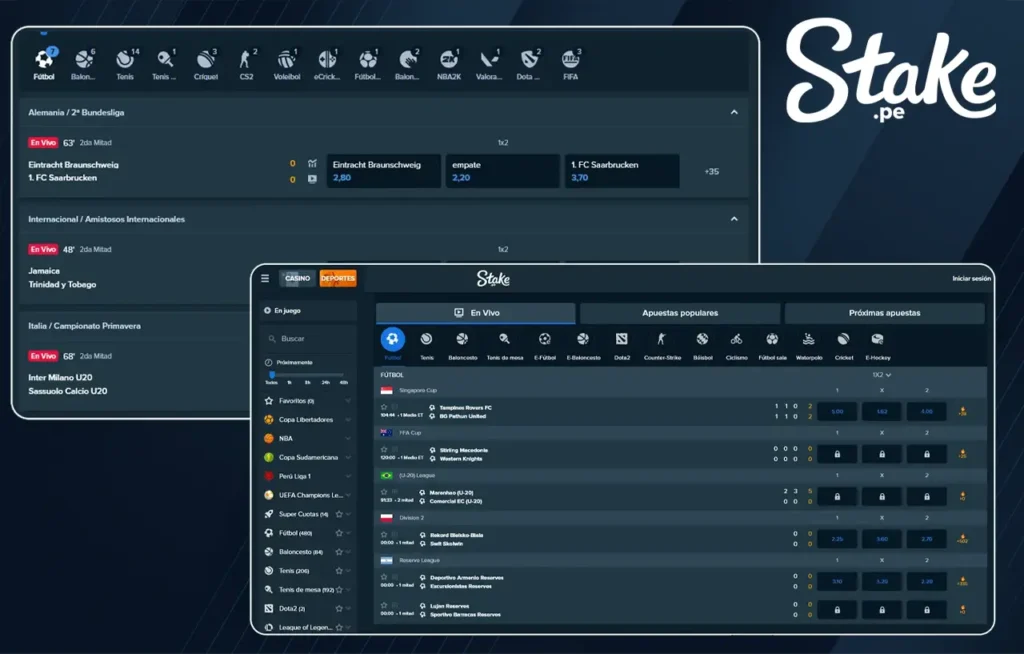Image resolution: width=1024 pixels, height=654 pixels.
Task: Collapse the Alemania / 2ª Bundesliga section
Action: click(734, 113)
